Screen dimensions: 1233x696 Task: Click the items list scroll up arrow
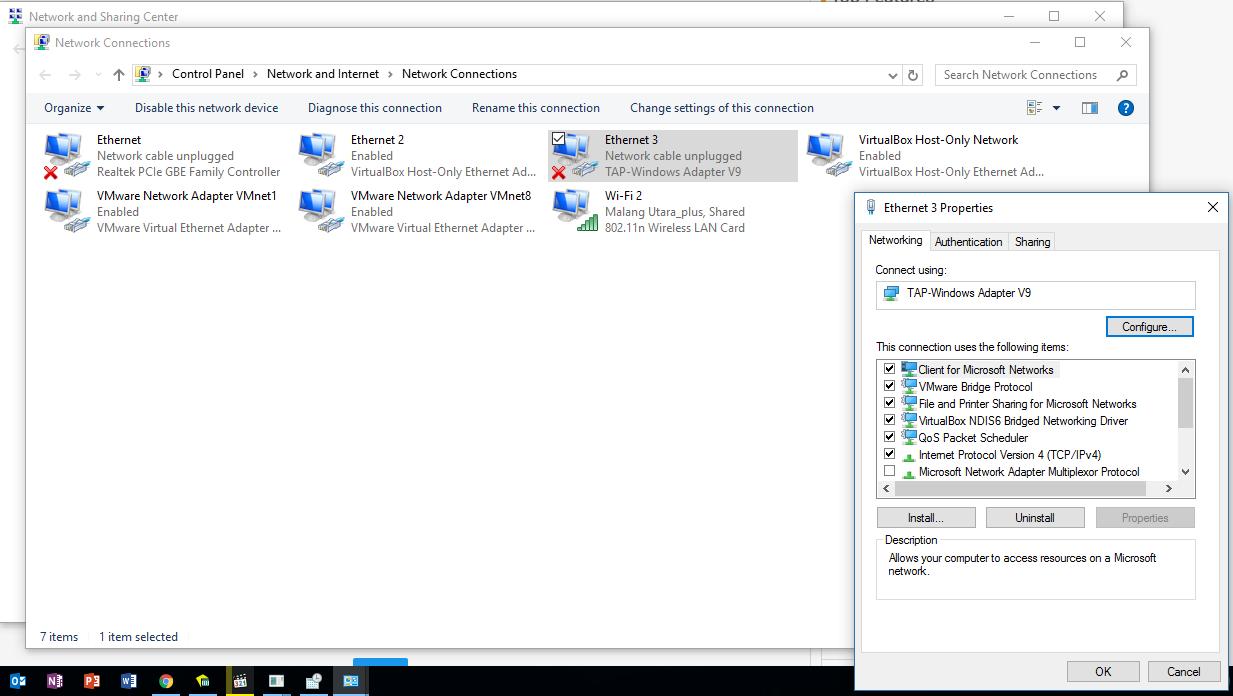(1186, 369)
